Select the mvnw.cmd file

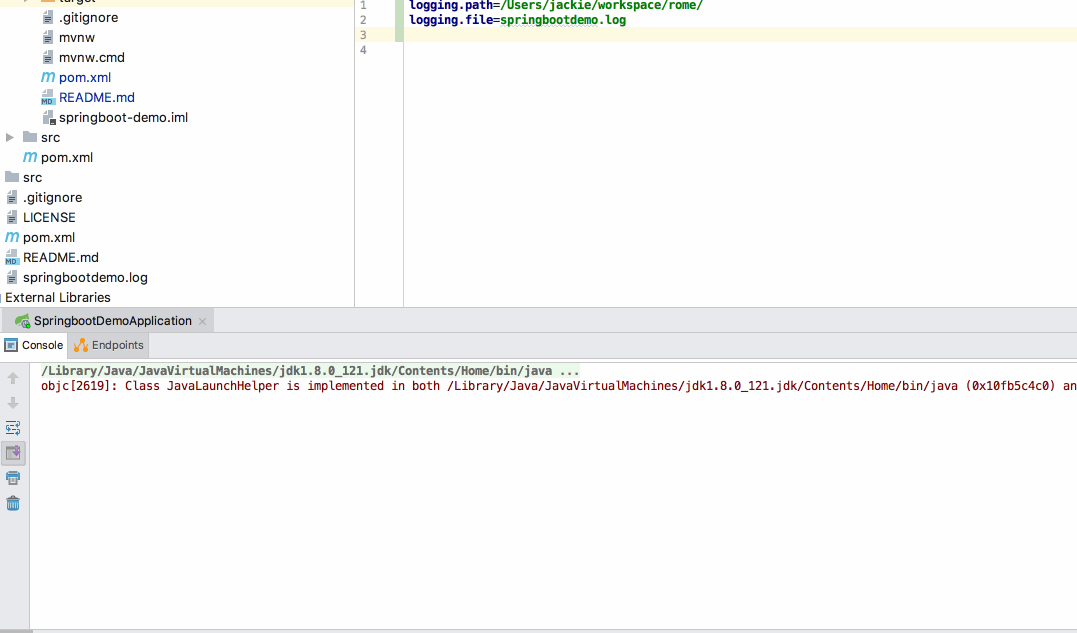[91, 58]
